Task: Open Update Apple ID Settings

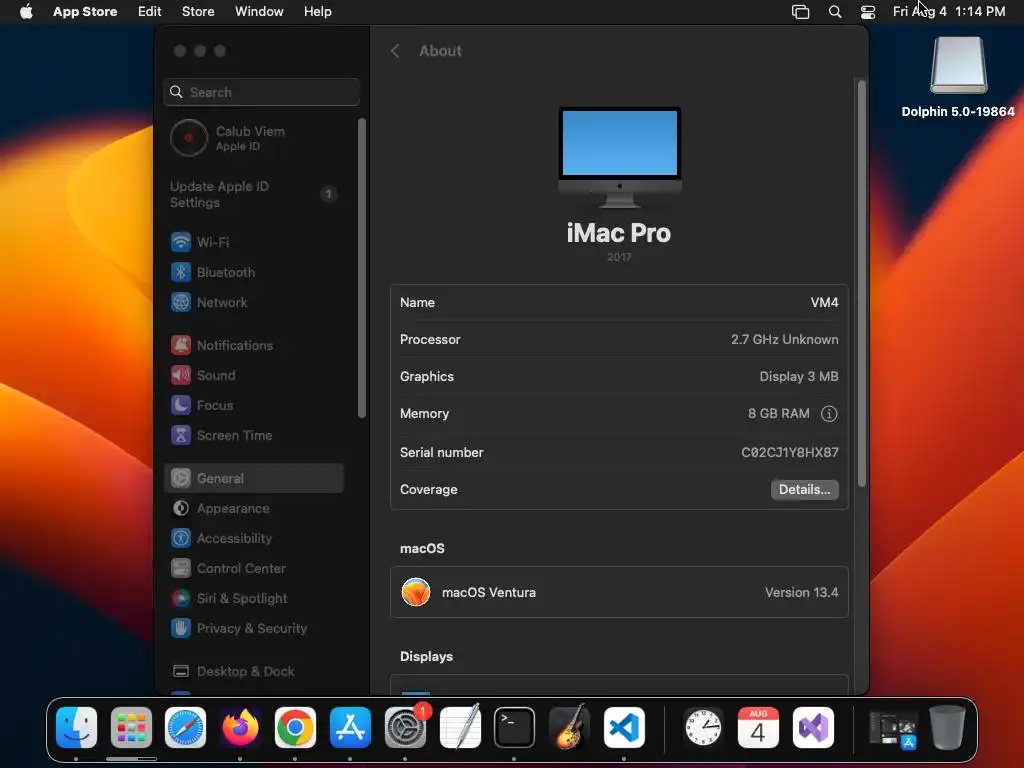Action: [253, 195]
